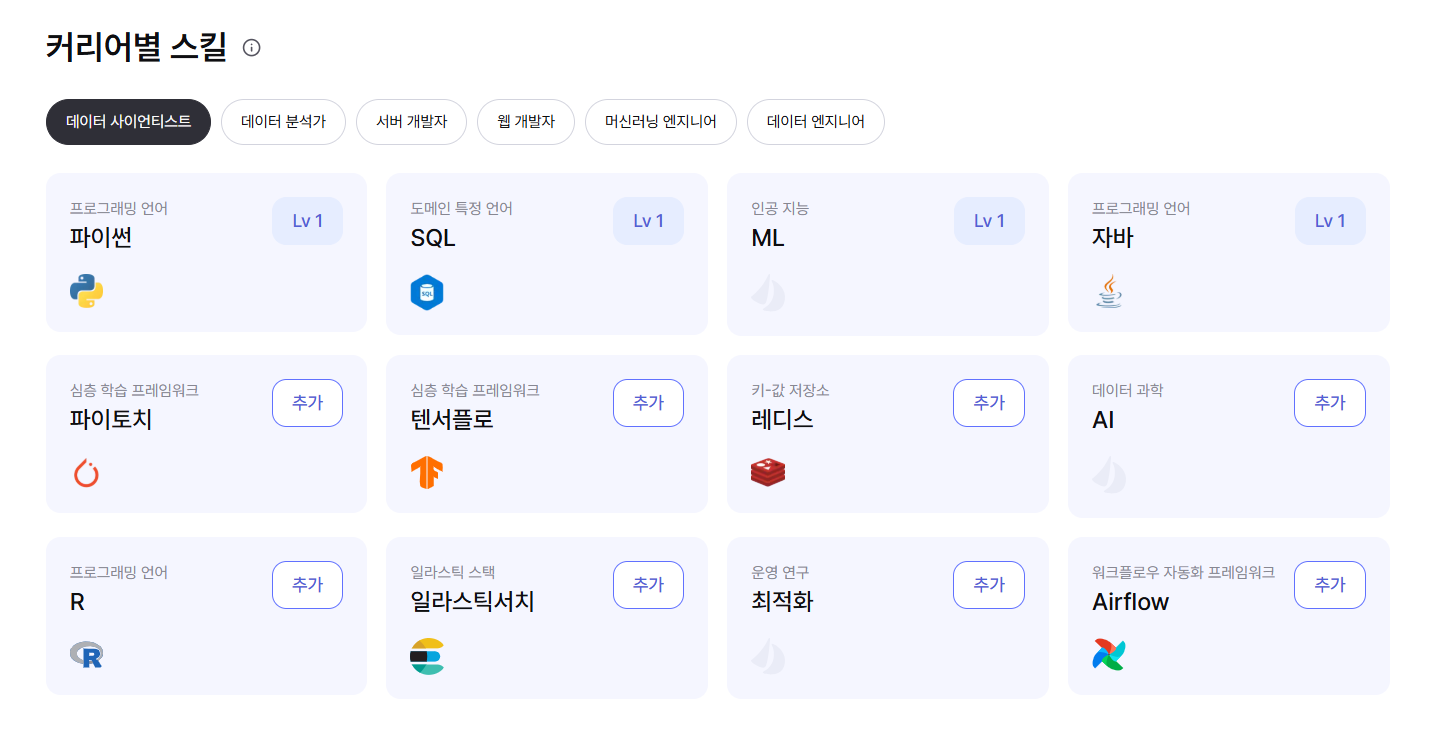This screenshot has width=1429, height=745.
Task: Click the Redis cube icon on 레디스 card
Action: pos(768,471)
